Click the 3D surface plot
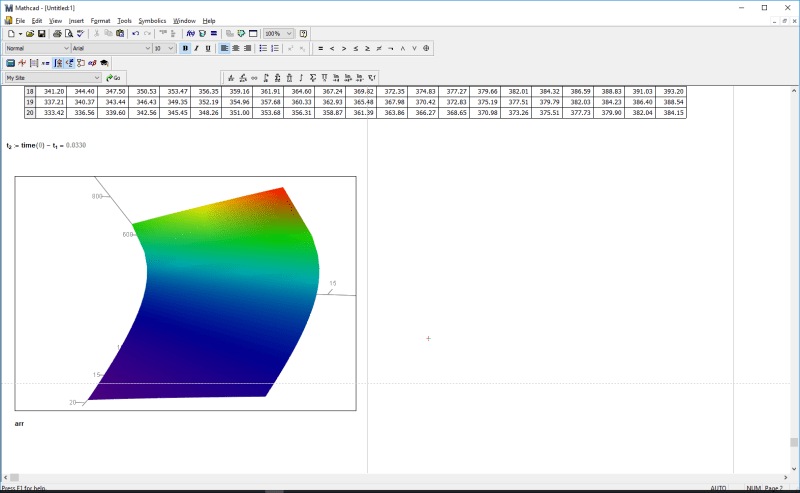 tap(186, 293)
